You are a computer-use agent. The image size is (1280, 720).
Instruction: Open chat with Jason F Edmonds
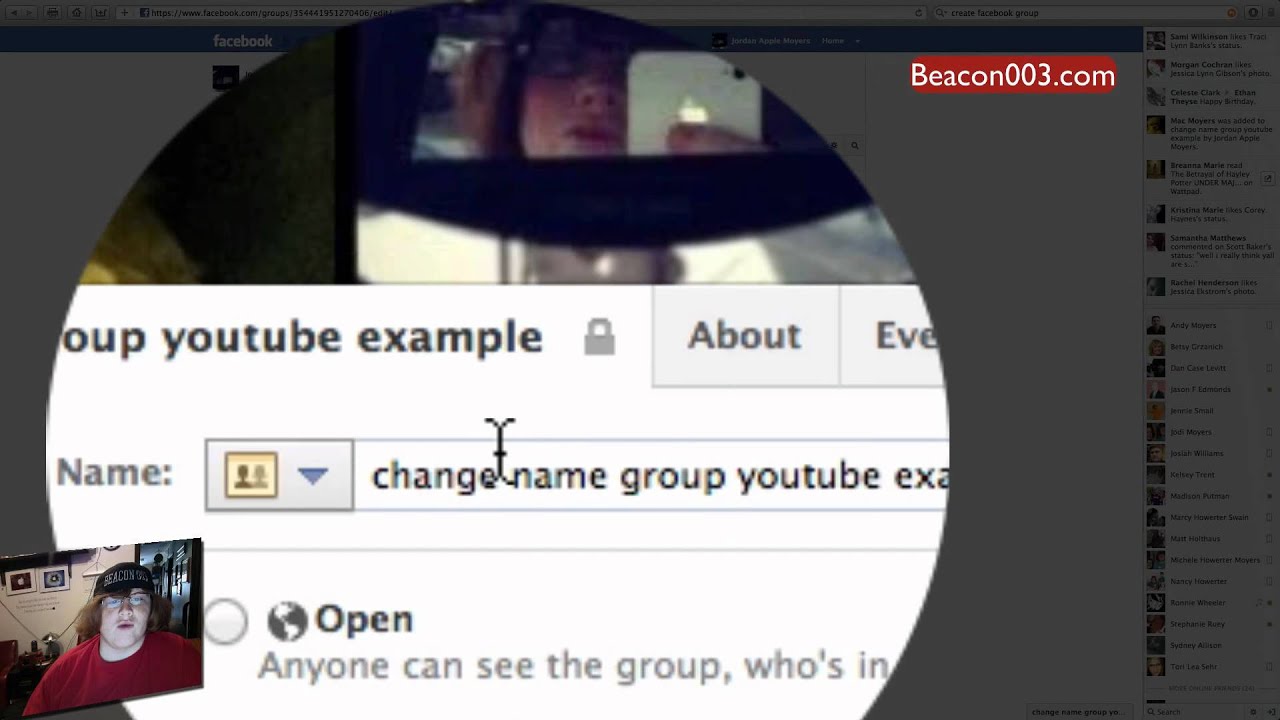[x=1211, y=389]
